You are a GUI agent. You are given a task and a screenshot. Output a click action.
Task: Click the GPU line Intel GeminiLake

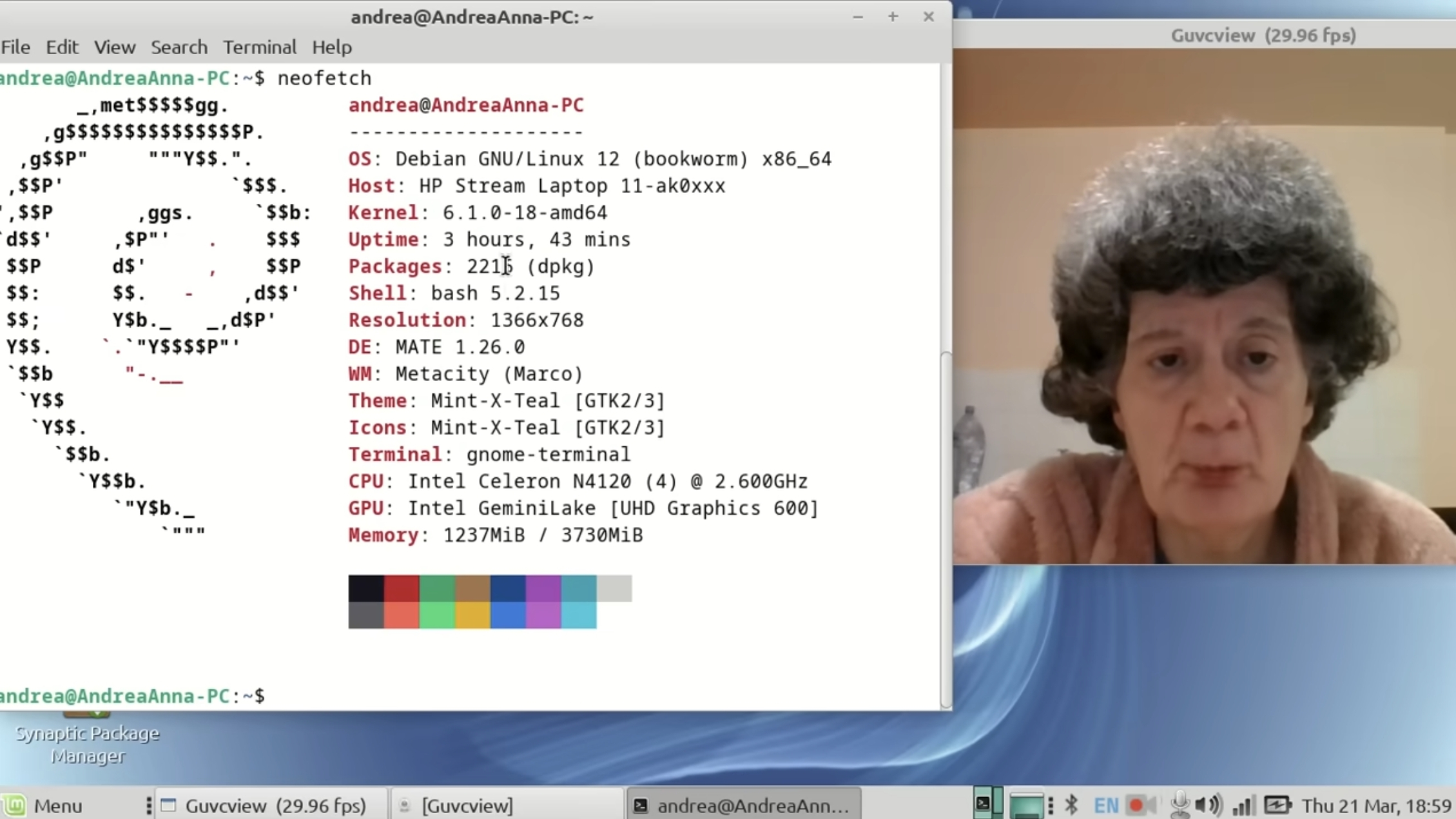[x=583, y=508]
